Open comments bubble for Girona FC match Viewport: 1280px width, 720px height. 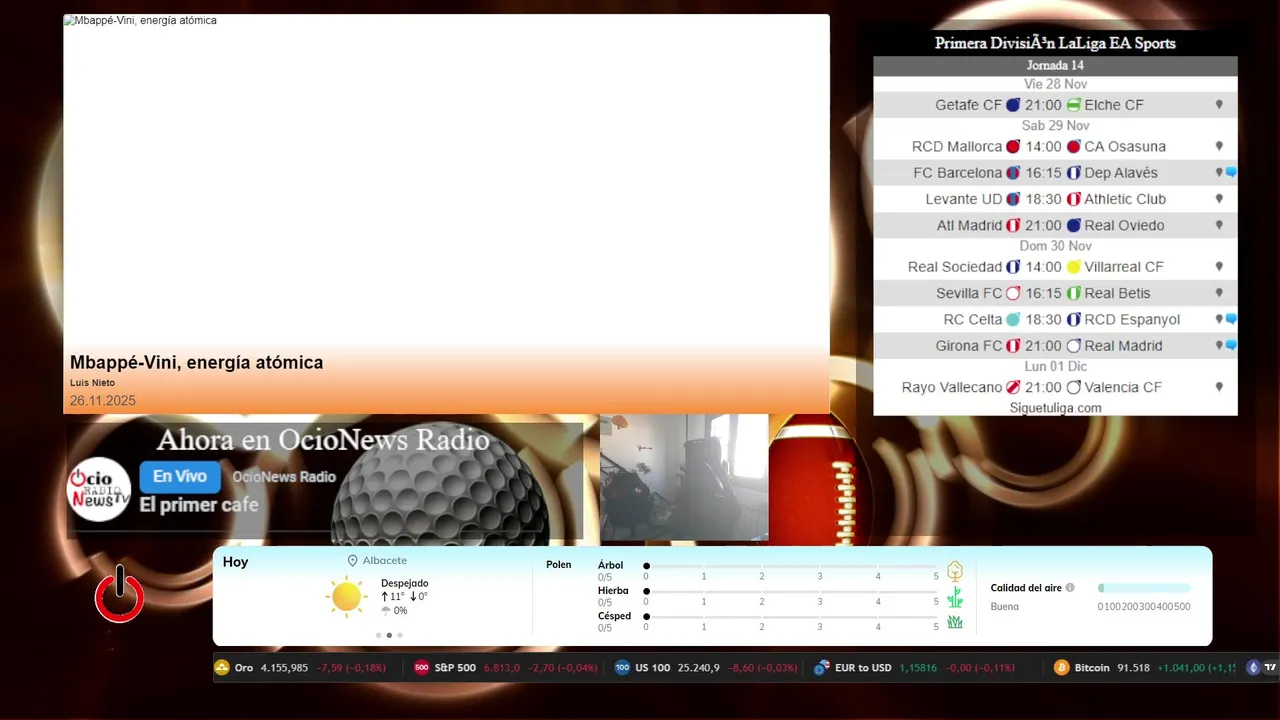pos(1231,345)
